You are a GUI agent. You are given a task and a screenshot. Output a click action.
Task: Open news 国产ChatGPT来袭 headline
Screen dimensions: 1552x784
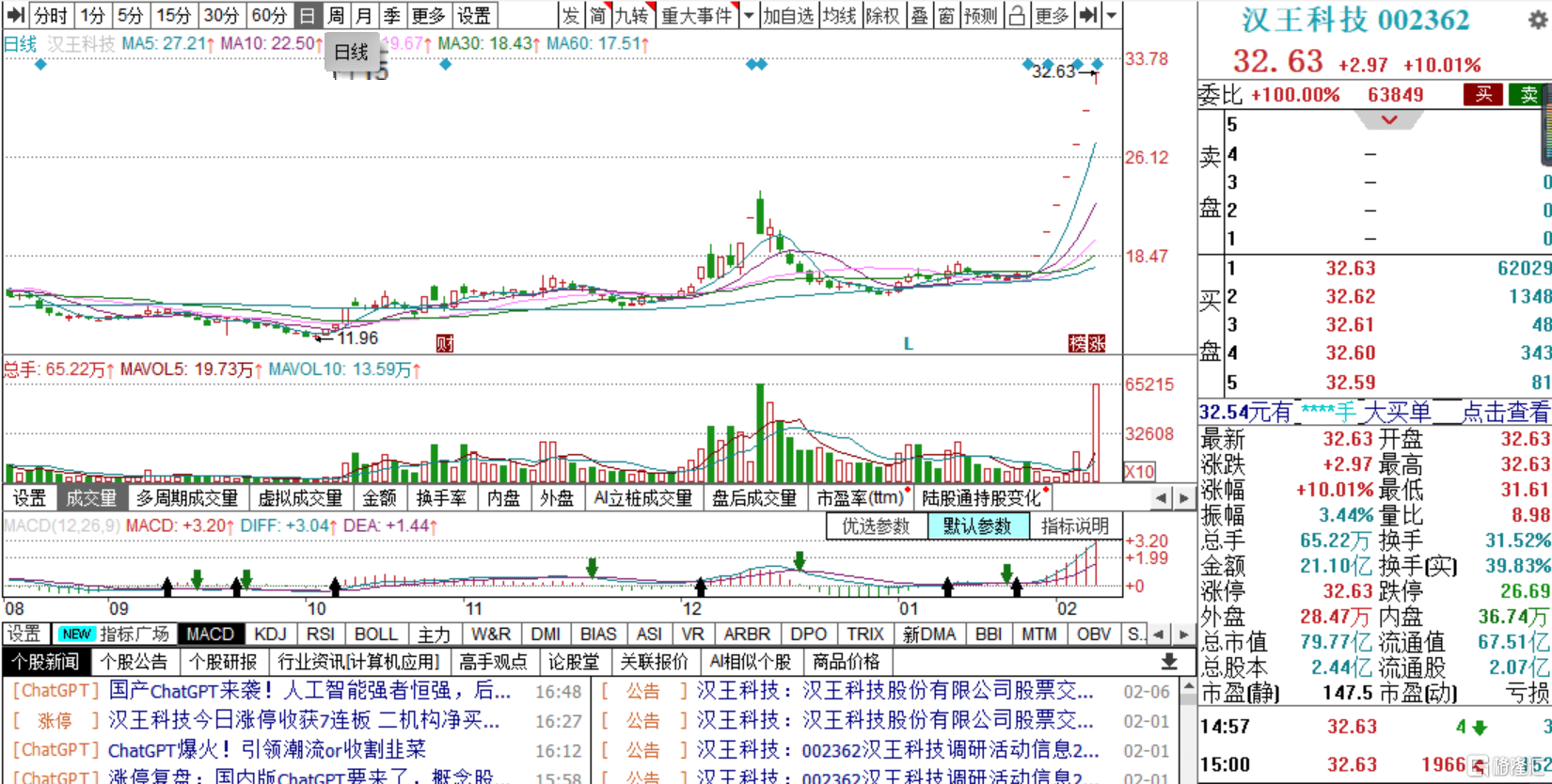[x=309, y=691]
